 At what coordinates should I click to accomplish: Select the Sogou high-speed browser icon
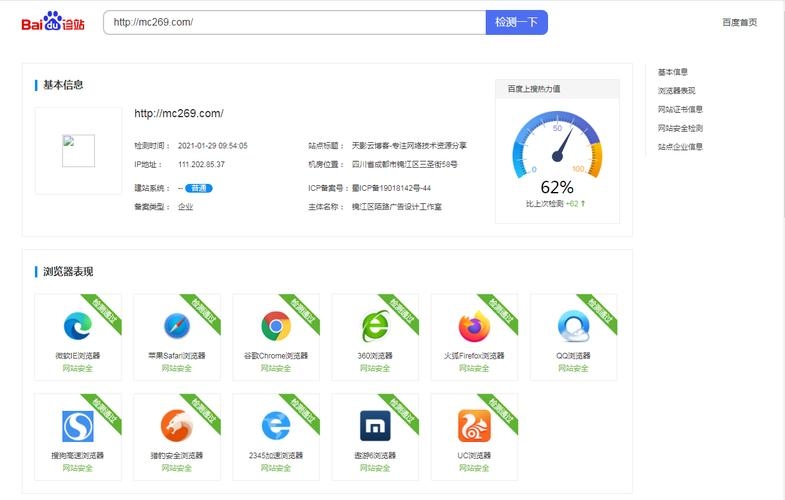pos(78,426)
